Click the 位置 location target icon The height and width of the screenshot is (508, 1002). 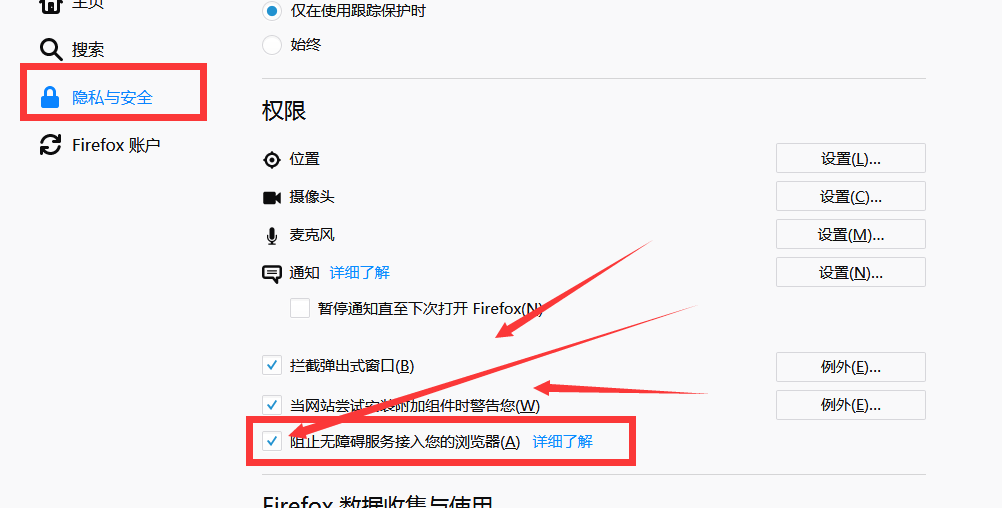tap(272, 160)
